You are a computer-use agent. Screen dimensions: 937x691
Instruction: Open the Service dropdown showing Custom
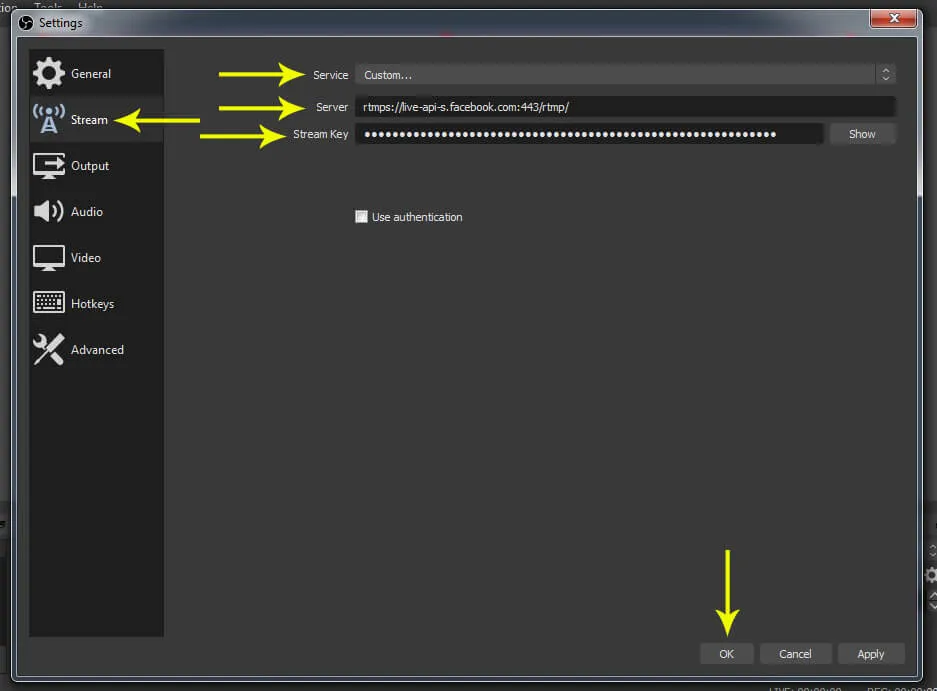click(x=615, y=75)
